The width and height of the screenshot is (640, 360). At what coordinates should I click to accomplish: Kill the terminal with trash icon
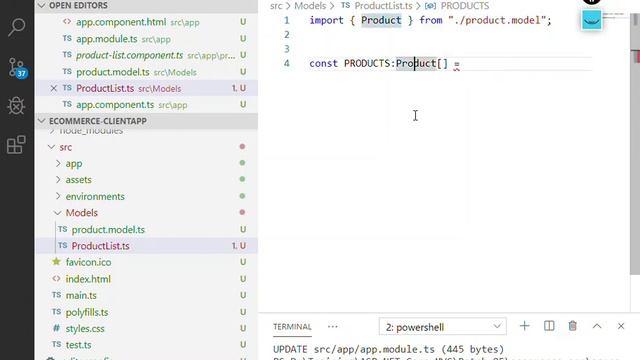[x=573, y=326]
